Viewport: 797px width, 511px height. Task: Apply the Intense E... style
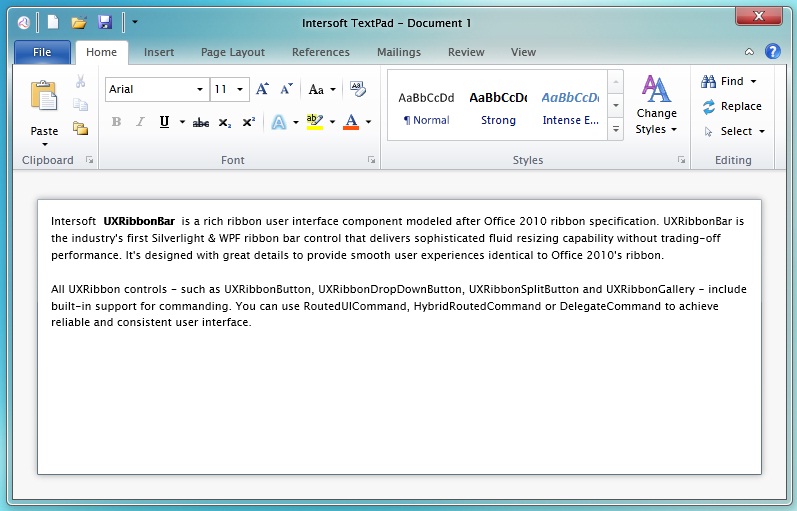click(x=570, y=108)
